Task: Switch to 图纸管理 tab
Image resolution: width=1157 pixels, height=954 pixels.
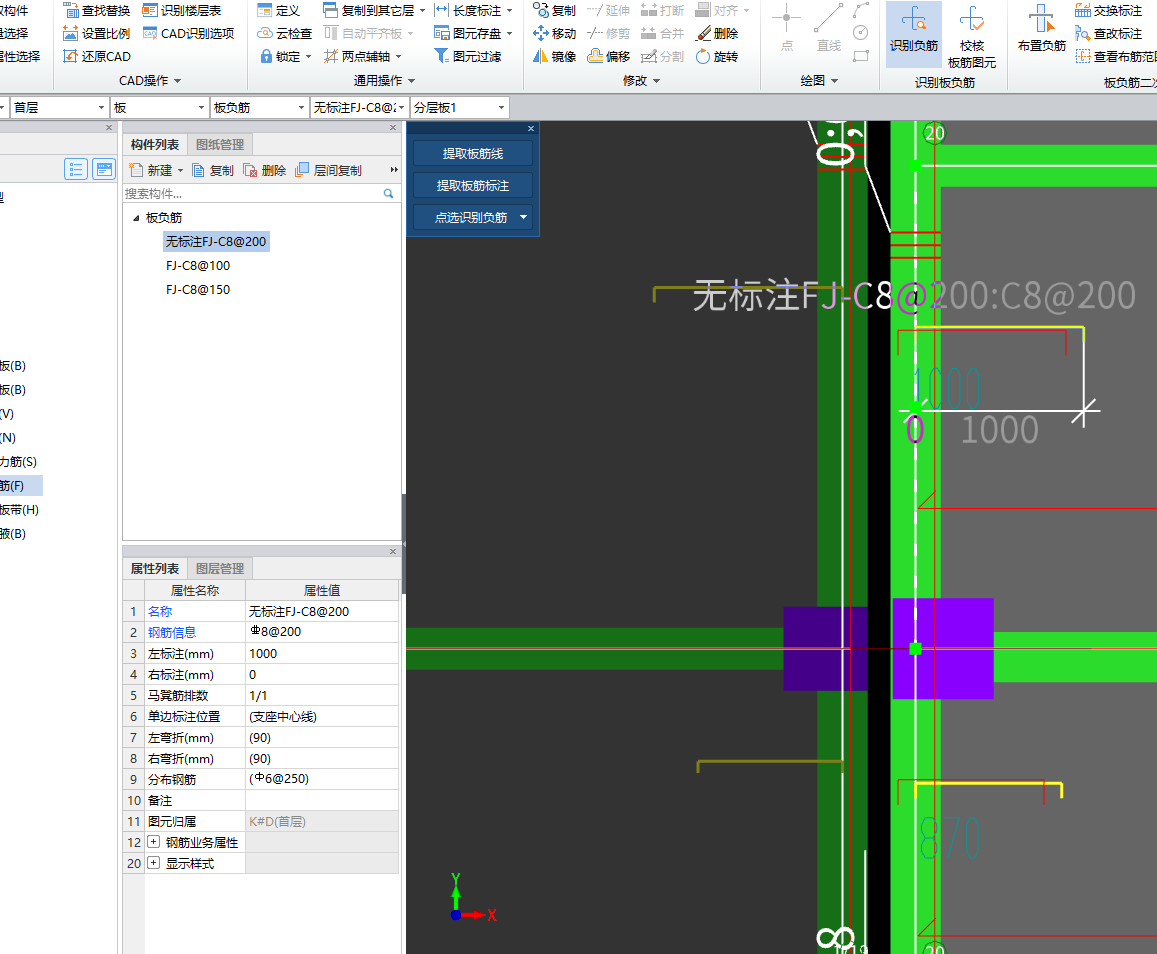Action: [220, 145]
